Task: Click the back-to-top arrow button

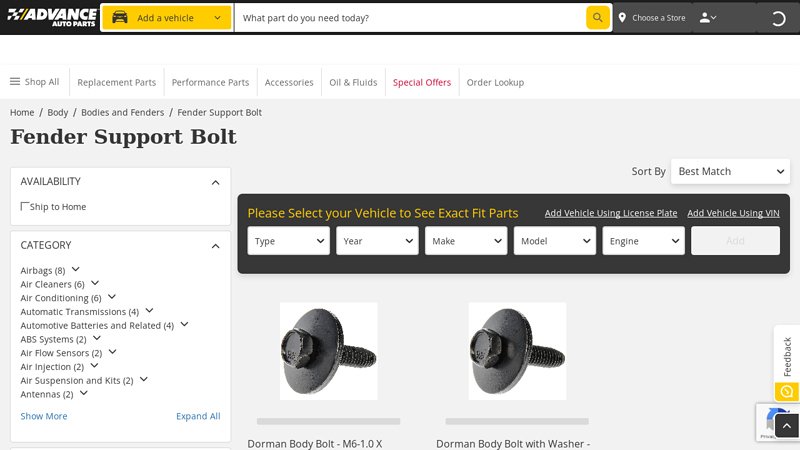Action: 787,426
